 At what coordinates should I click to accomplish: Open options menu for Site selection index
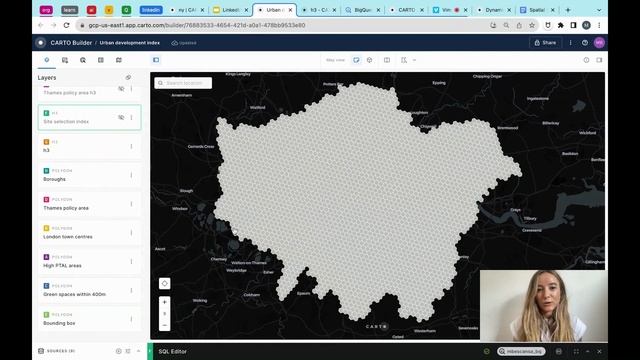click(131, 118)
